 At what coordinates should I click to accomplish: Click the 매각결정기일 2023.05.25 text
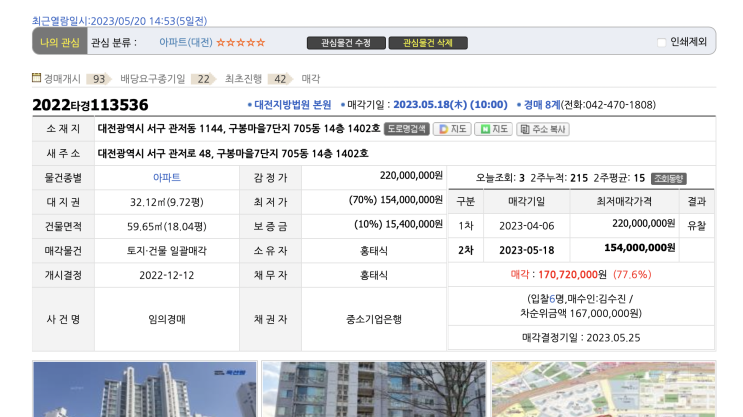coord(581,338)
